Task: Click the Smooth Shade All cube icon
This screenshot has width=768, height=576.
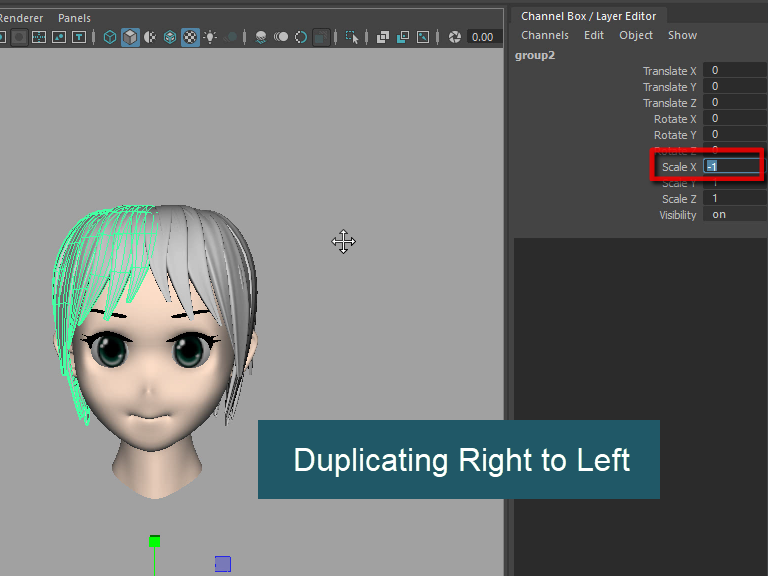Action: coord(130,37)
